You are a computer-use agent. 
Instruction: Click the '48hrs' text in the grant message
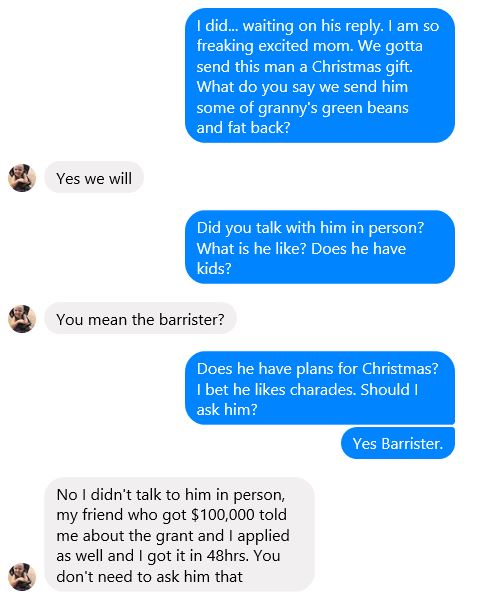pos(227,556)
